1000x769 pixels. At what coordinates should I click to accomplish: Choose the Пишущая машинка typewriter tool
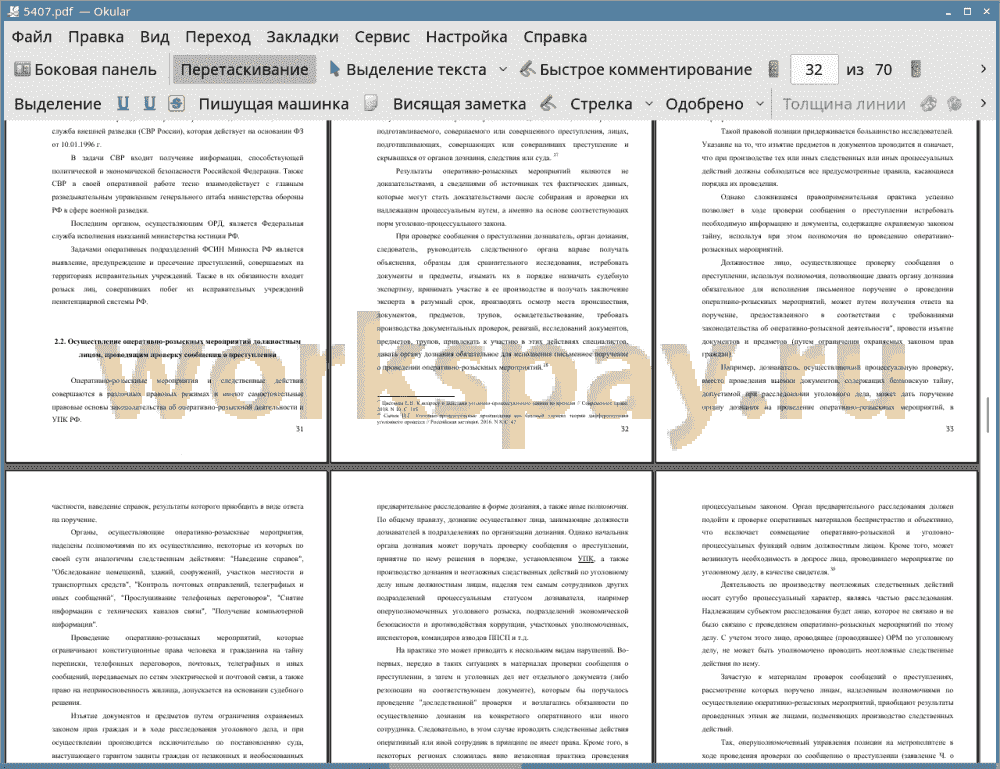pos(274,104)
